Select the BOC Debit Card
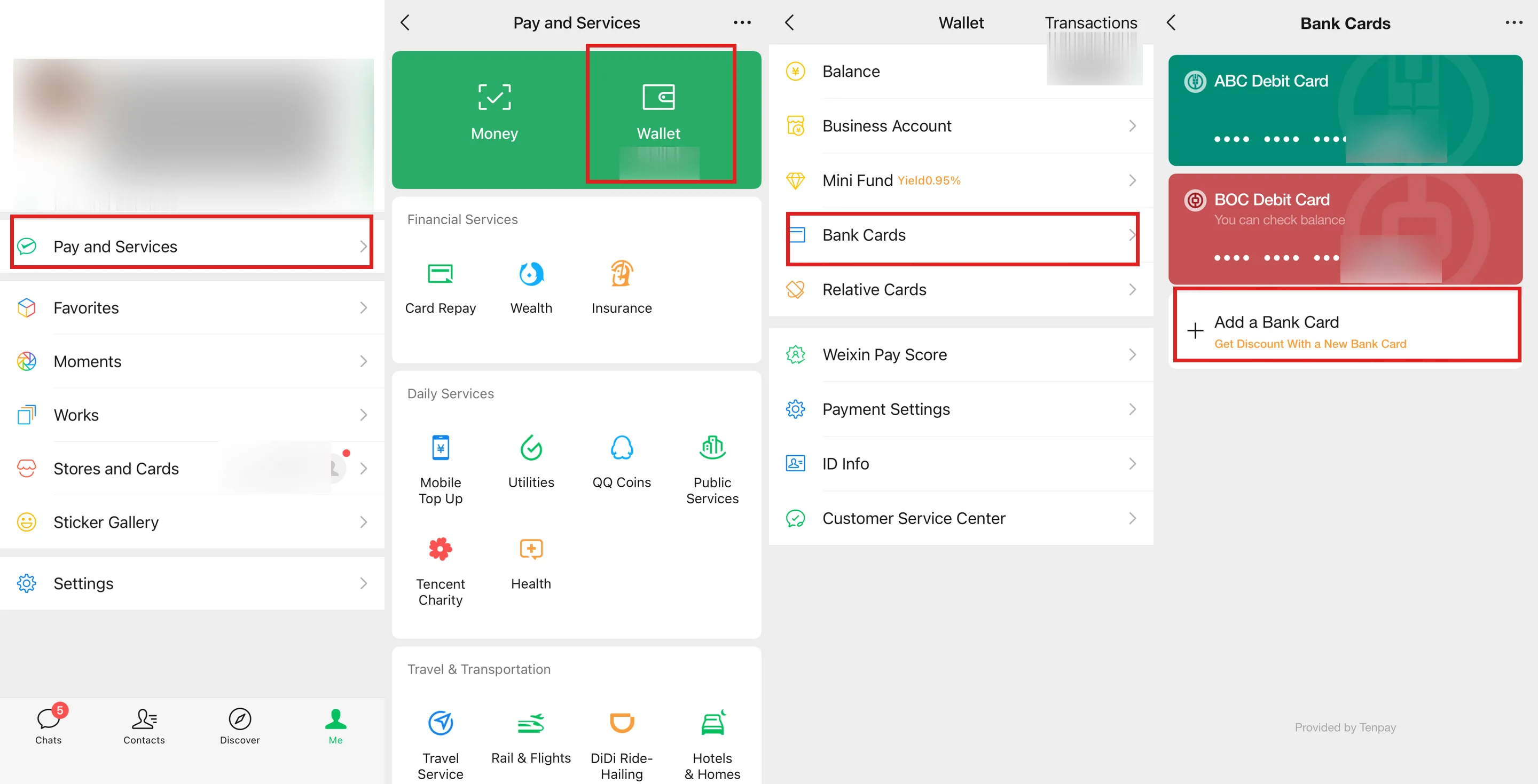 point(1345,229)
